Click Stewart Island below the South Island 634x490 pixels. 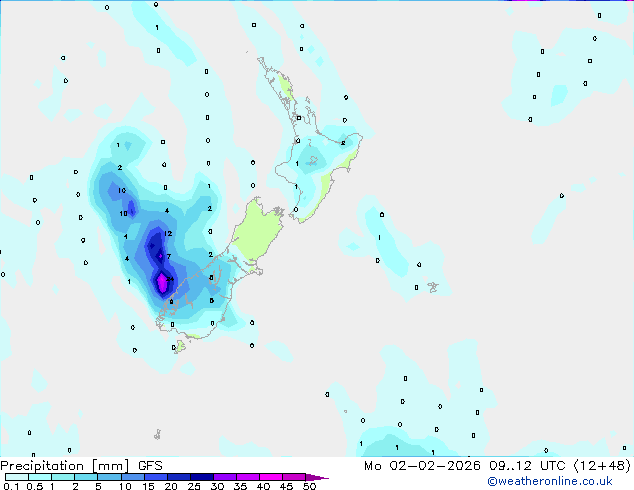click(x=180, y=346)
